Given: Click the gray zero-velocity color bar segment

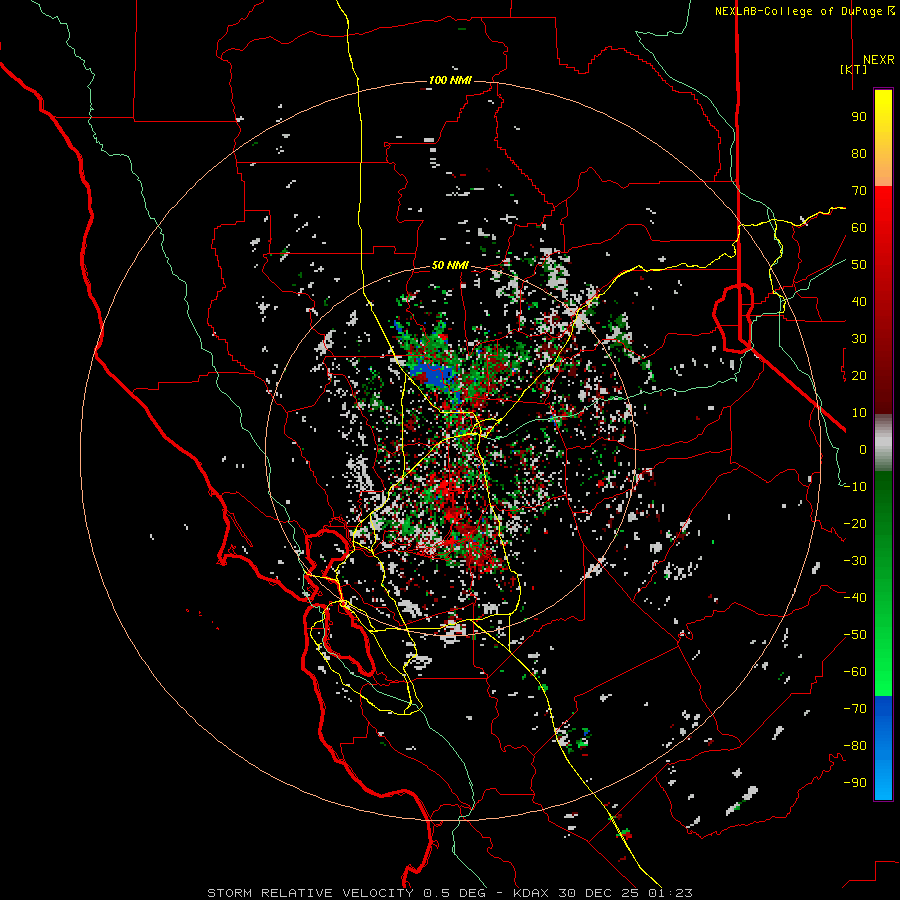Looking at the screenshot, I should point(883,442).
